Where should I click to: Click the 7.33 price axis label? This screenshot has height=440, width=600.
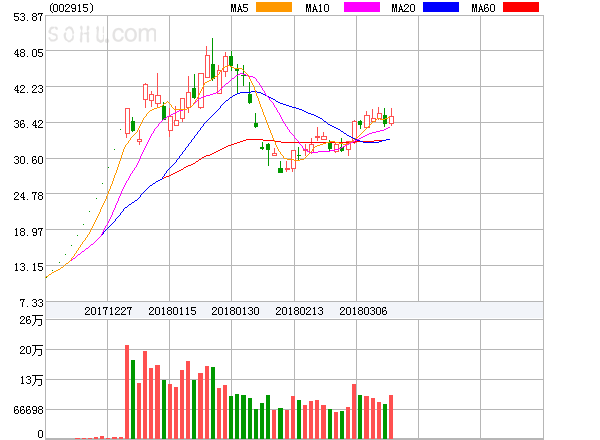point(31,303)
